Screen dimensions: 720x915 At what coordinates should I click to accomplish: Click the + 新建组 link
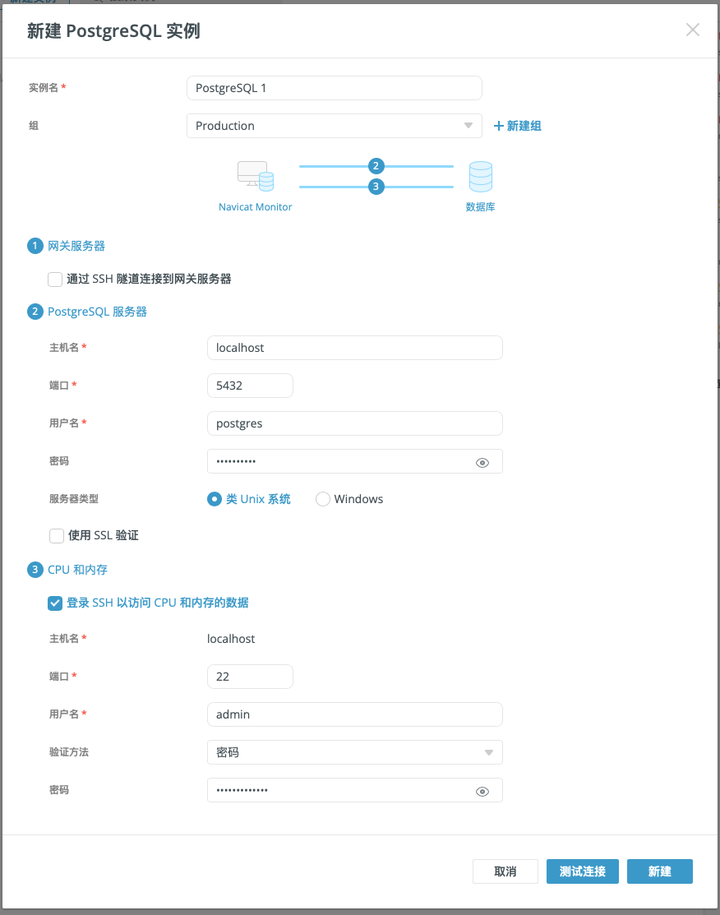[518, 126]
